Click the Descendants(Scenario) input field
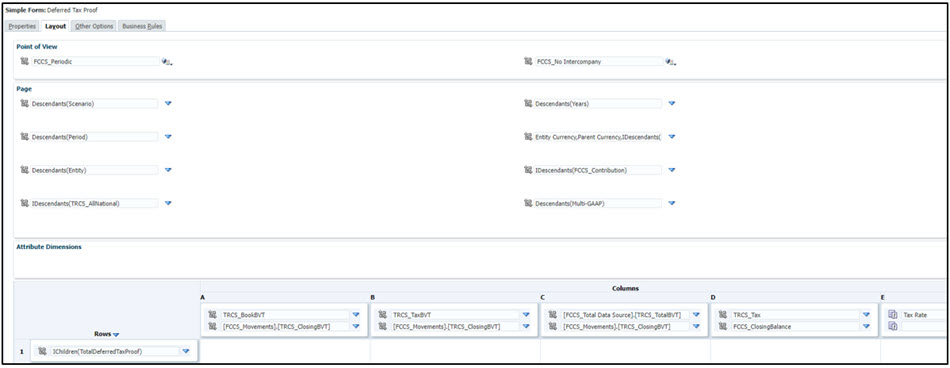This screenshot has width=950, height=368. point(95,104)
